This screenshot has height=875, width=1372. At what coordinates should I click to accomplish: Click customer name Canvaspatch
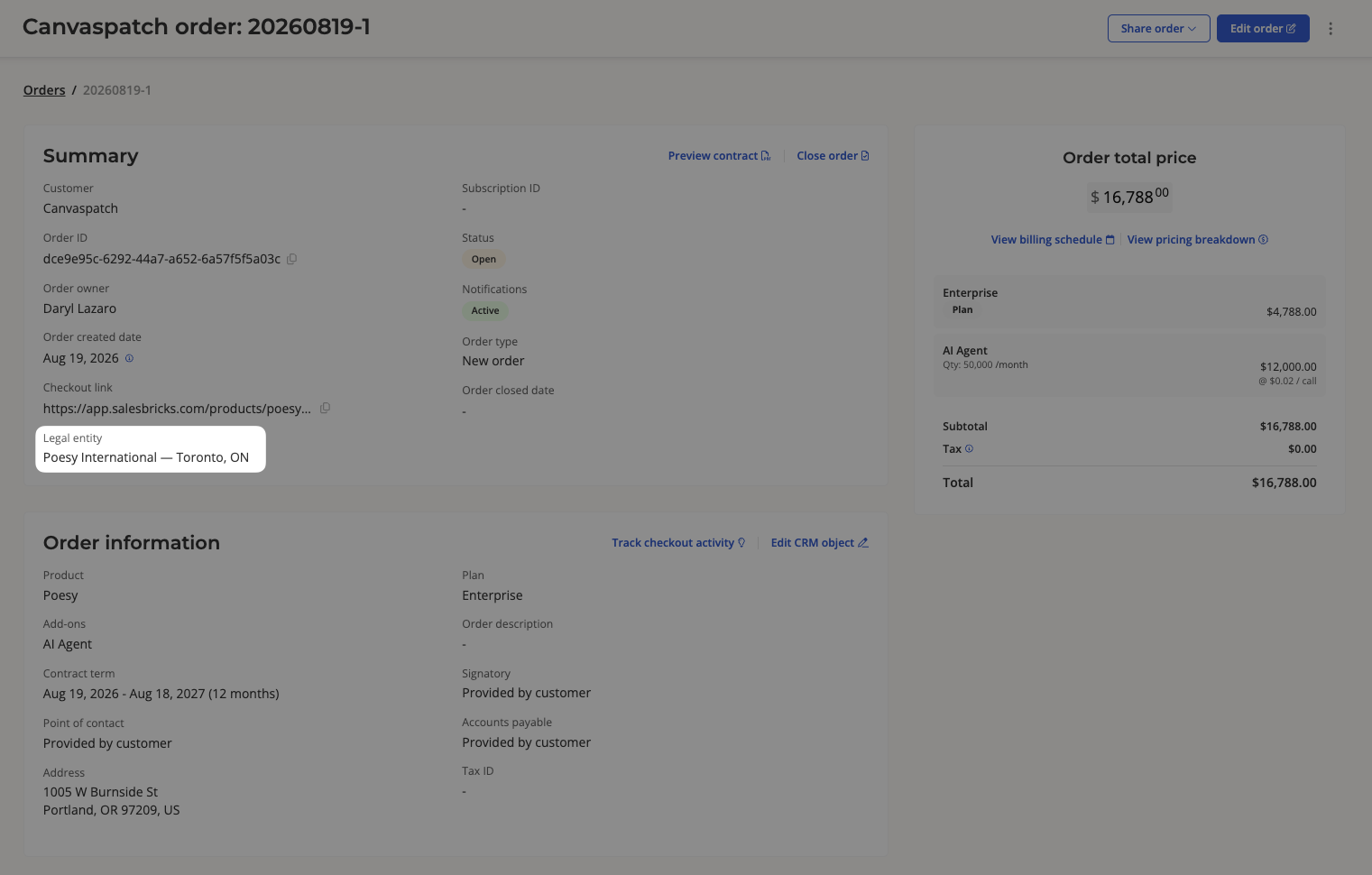[x=80, y=208]
